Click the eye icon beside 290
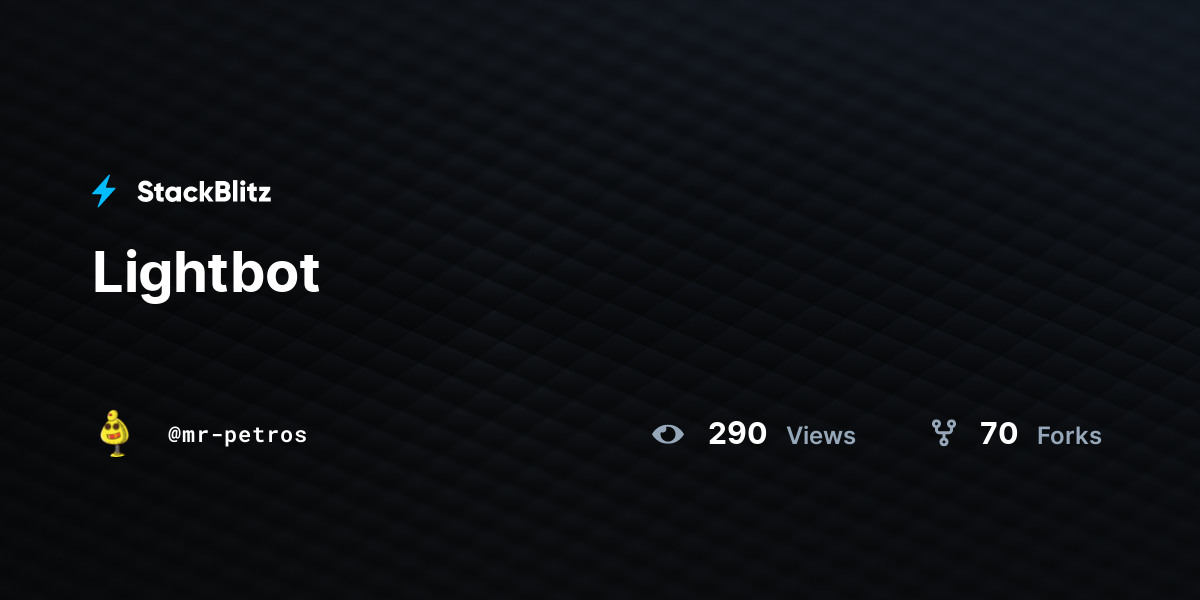The height and width of the screenshot is (600, 1200). tap(667, 434)
